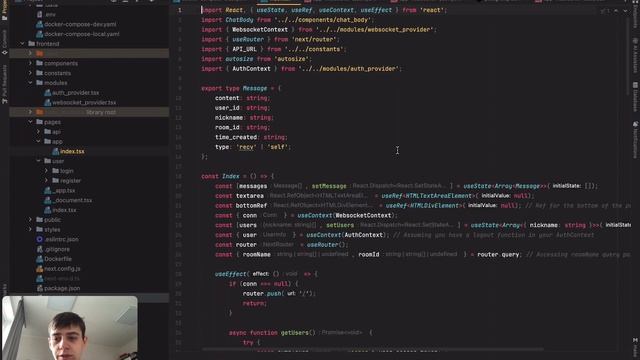Image resolution: width=640 pixels, height=360 pixels.
Task: Click the .eslintrc.json file icon
Action: (40, 239)
